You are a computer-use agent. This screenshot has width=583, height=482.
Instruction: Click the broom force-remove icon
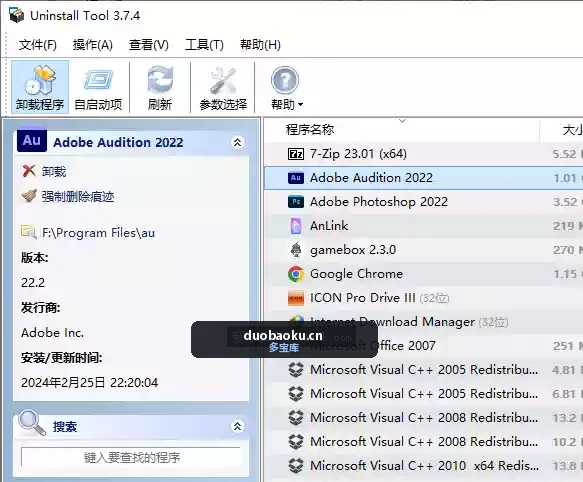(x=29, y=196)
